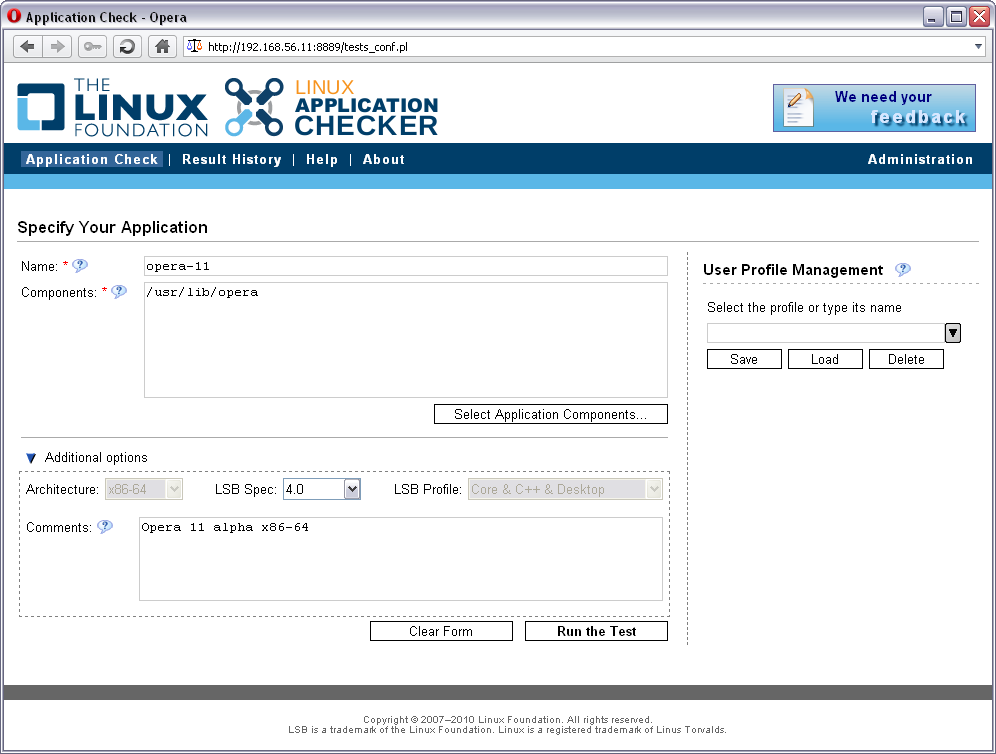The height and width of the screenshot is (754, 996).
Task: Open the Architecture x86-64 dropdown
Action: [x=144, y=489]
